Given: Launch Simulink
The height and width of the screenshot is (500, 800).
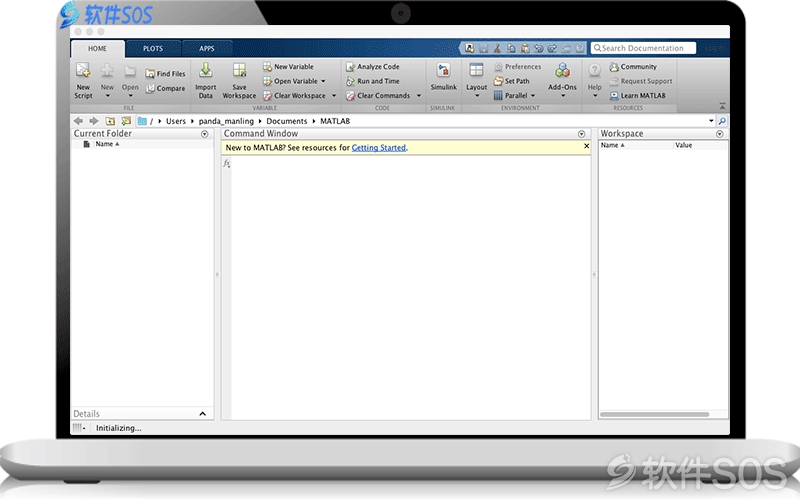Looking at the screenshot, I should pyautogui.click(x=443, y=77).
